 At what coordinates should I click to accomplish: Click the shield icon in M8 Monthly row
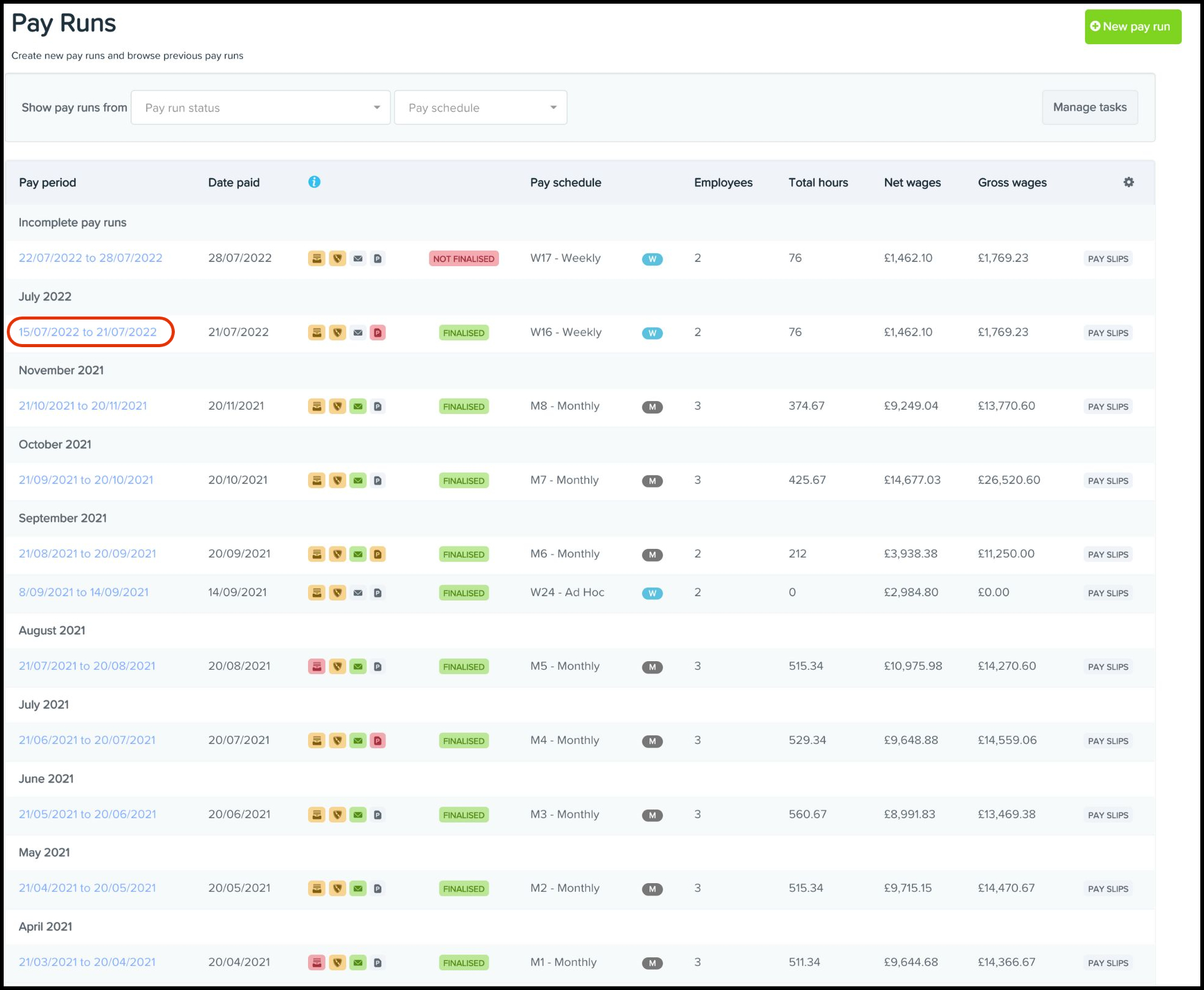point(338,406)
